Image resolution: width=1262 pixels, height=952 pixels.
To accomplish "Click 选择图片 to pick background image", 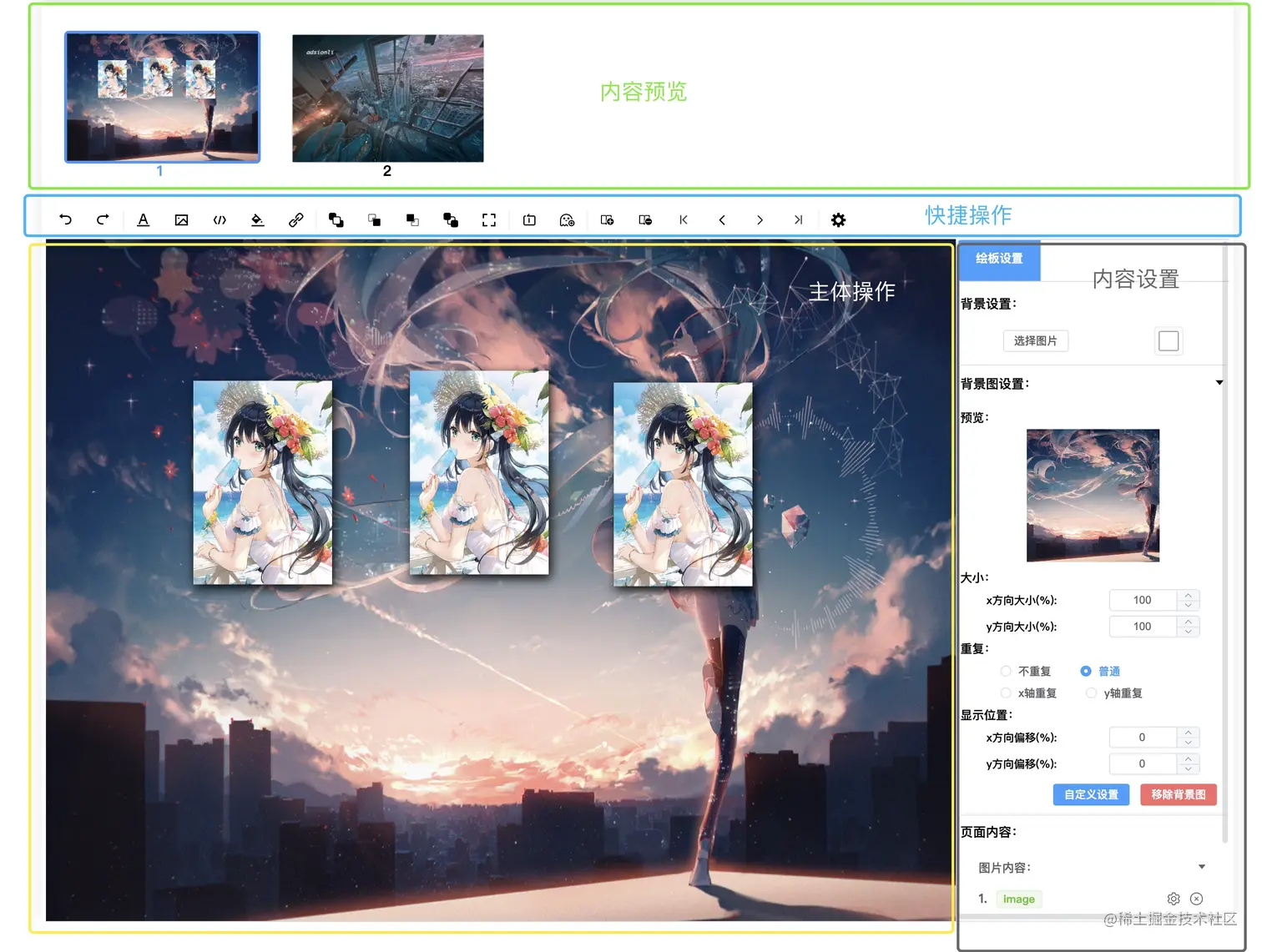I will (1035, 340).
